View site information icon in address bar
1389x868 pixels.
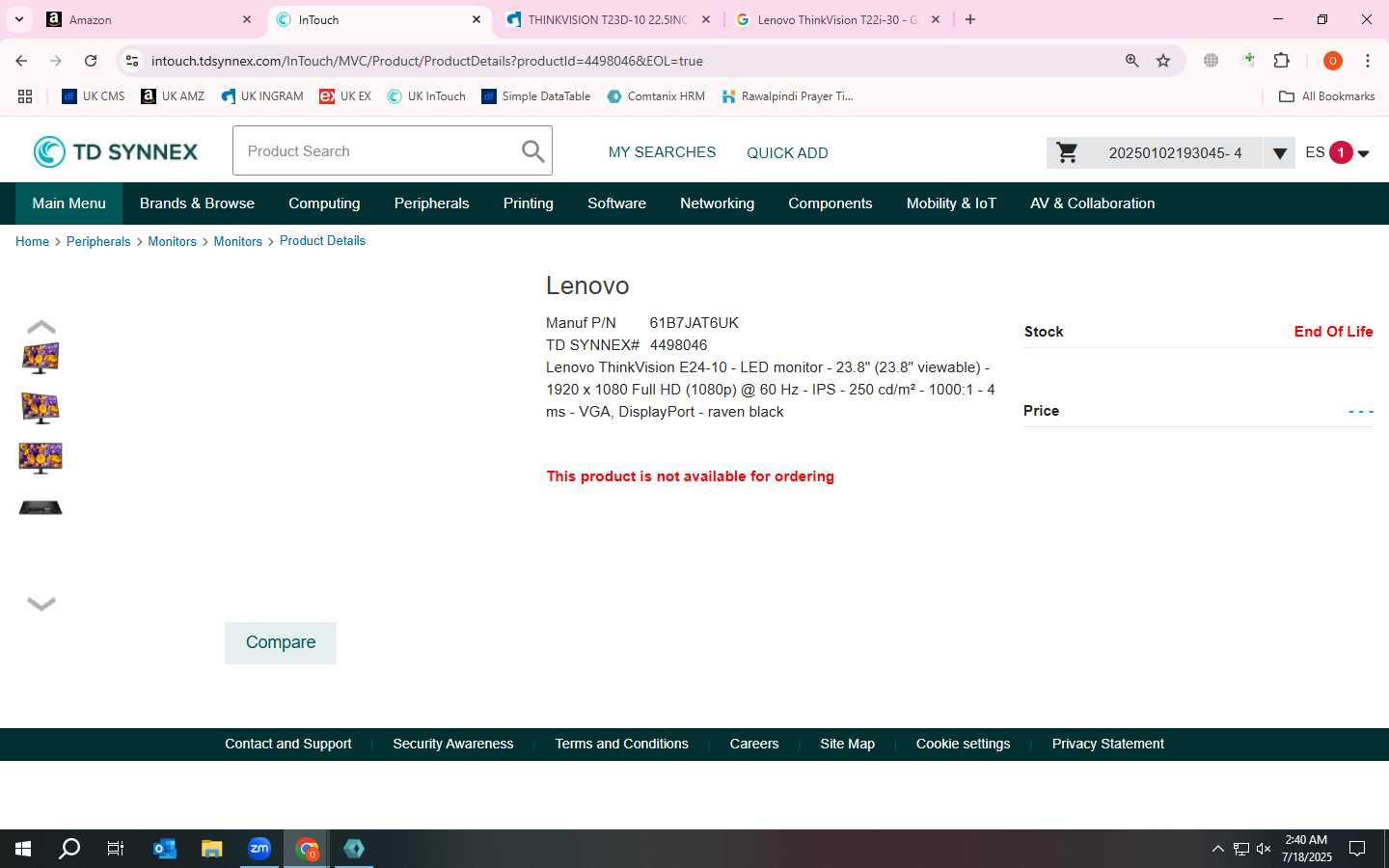pos(132,61)
